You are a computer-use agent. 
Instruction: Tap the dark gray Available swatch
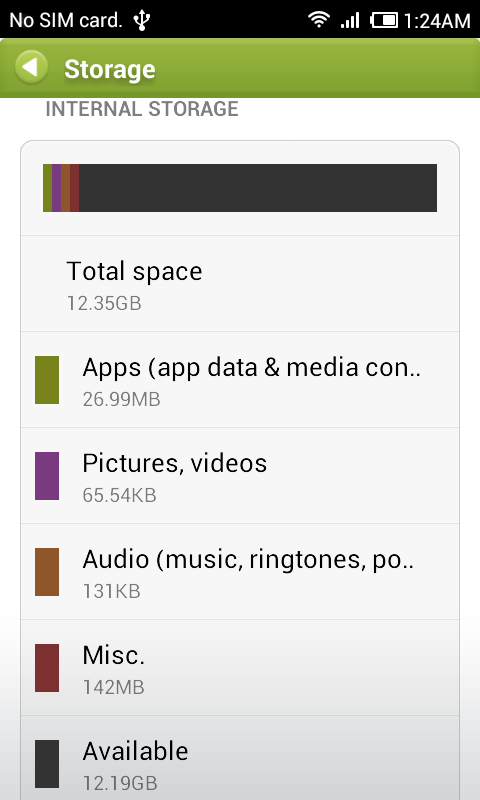click(x=47, y=763)
